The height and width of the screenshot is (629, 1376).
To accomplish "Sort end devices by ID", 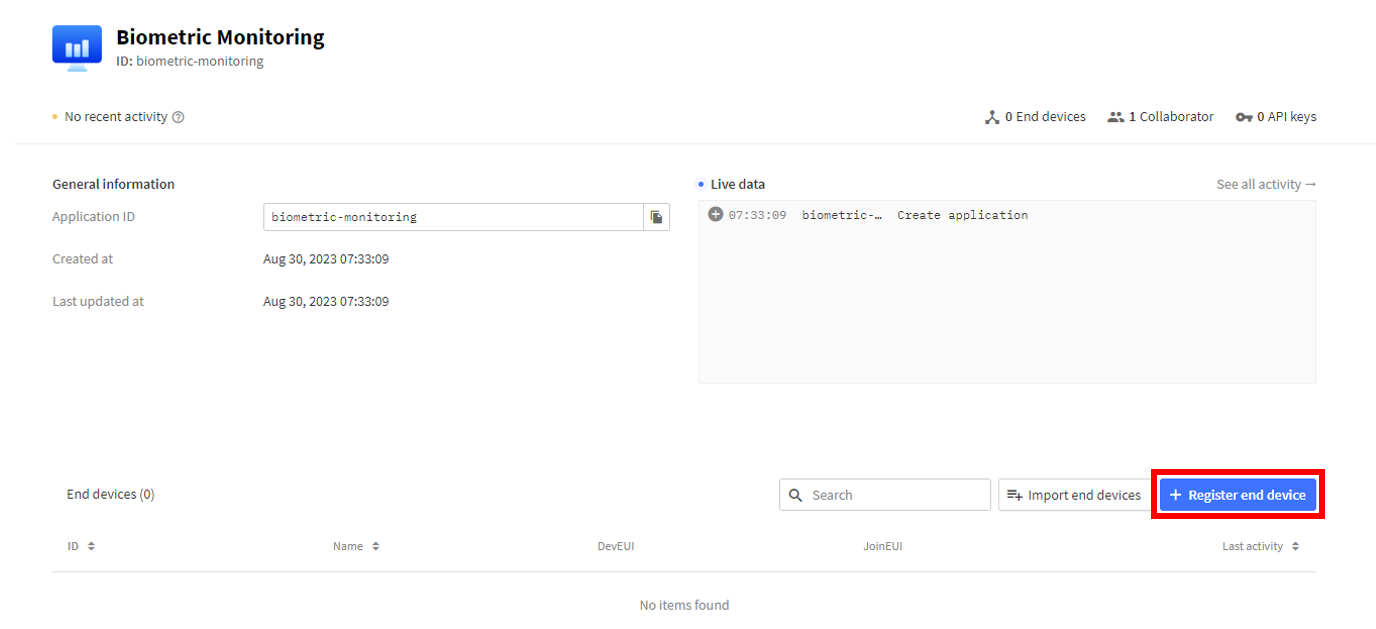I will tap(81, 546).
